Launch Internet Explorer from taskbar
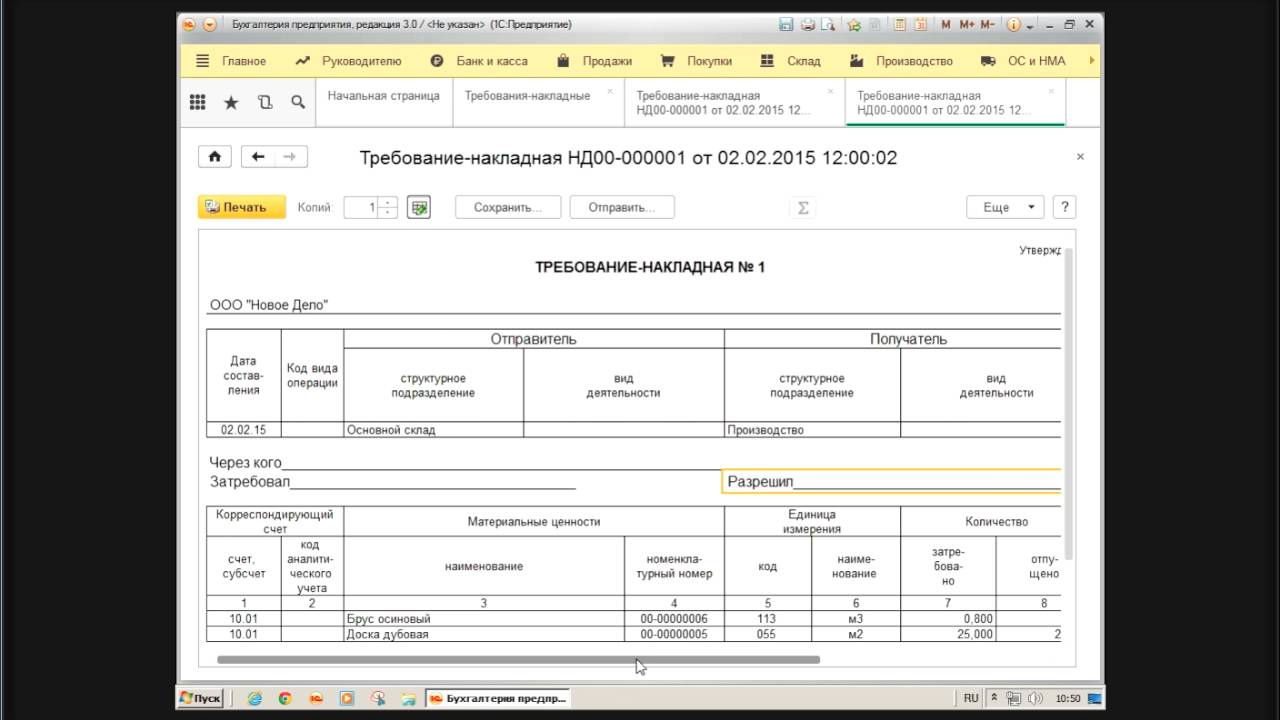 [x=254, y=698]
